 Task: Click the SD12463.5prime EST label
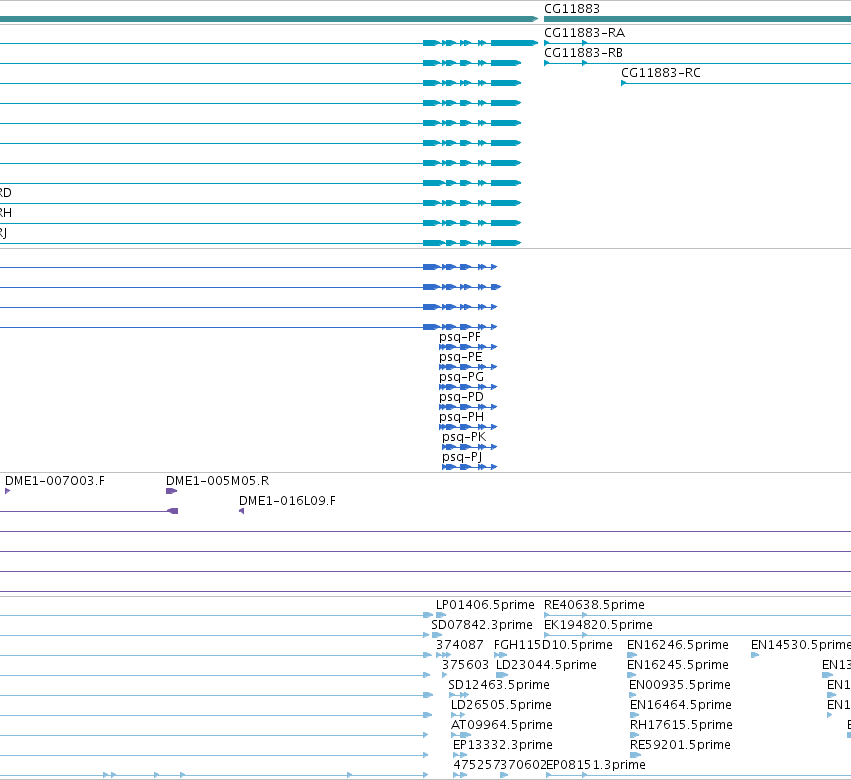coord(499,685)
